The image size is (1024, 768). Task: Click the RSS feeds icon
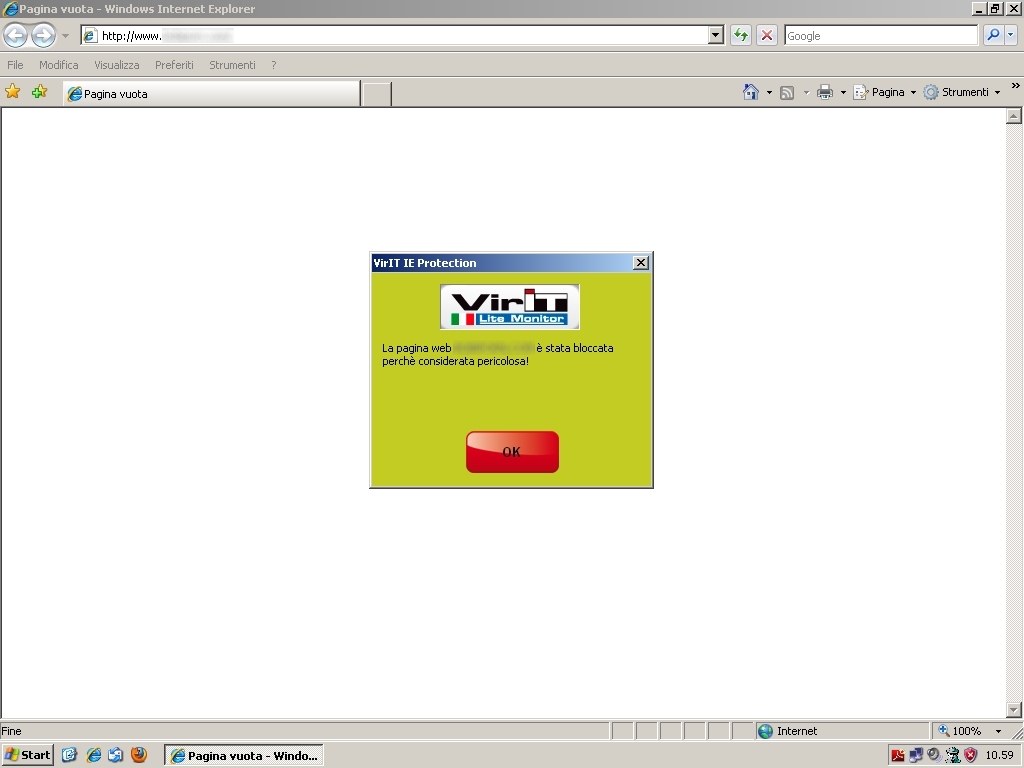[788, 93]
